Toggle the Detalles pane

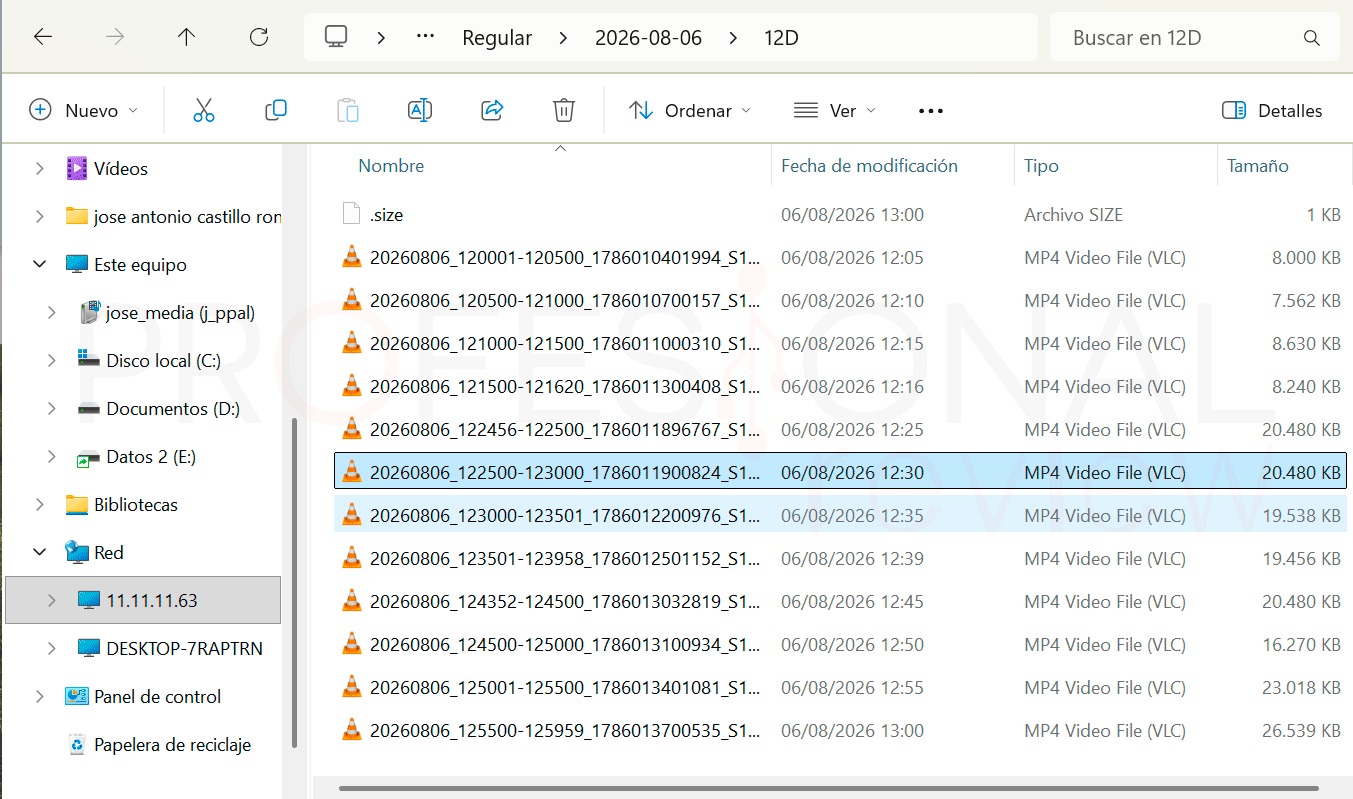[x=1272, y=110]
